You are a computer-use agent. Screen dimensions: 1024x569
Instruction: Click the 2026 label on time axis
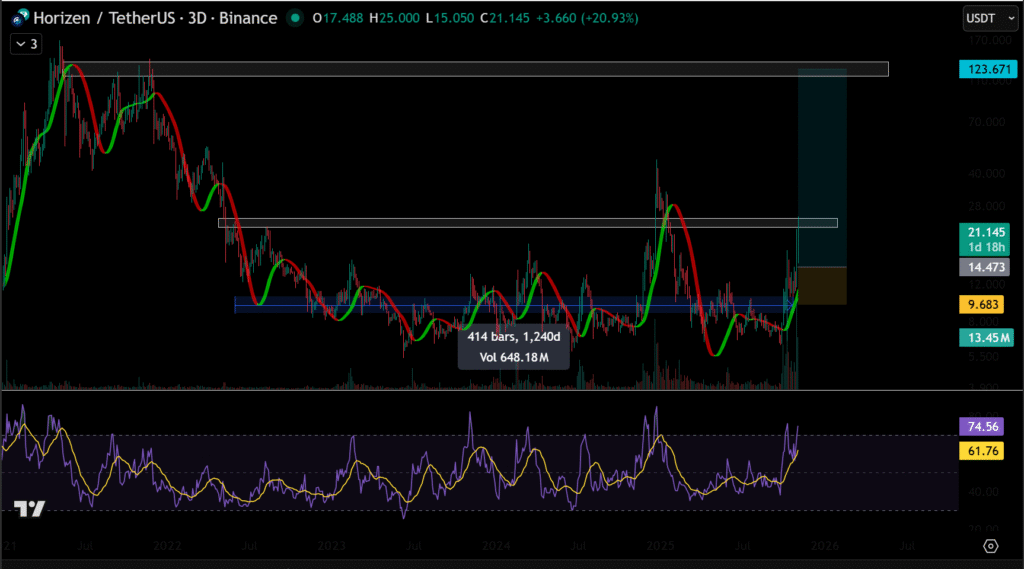[826, 547]
